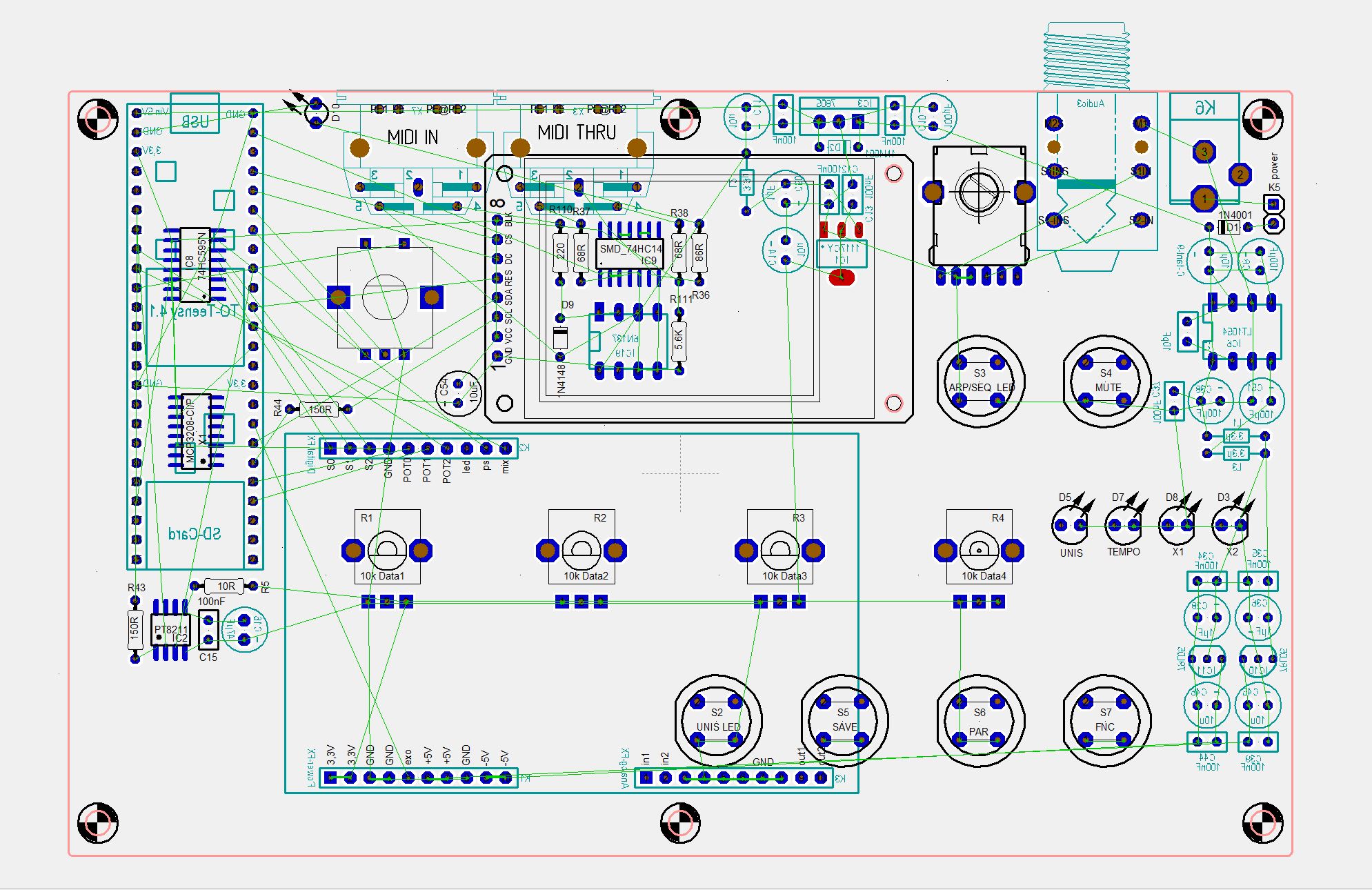Select the 74HC595N shift register chip
This screenshot has height=890, width=1372.
tap(195, 264)
